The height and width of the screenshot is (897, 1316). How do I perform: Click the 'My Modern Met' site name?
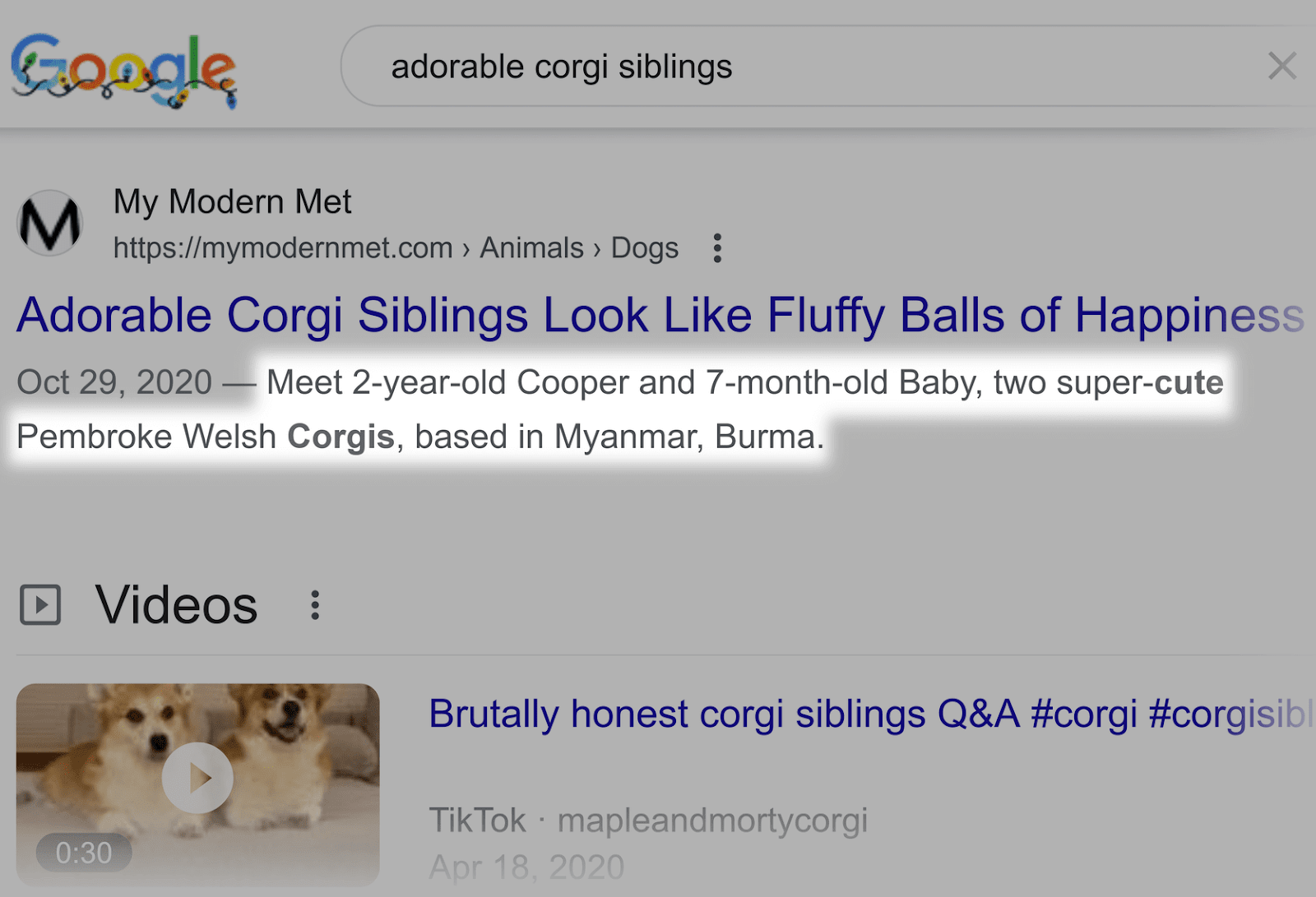(x=232, y=201)
